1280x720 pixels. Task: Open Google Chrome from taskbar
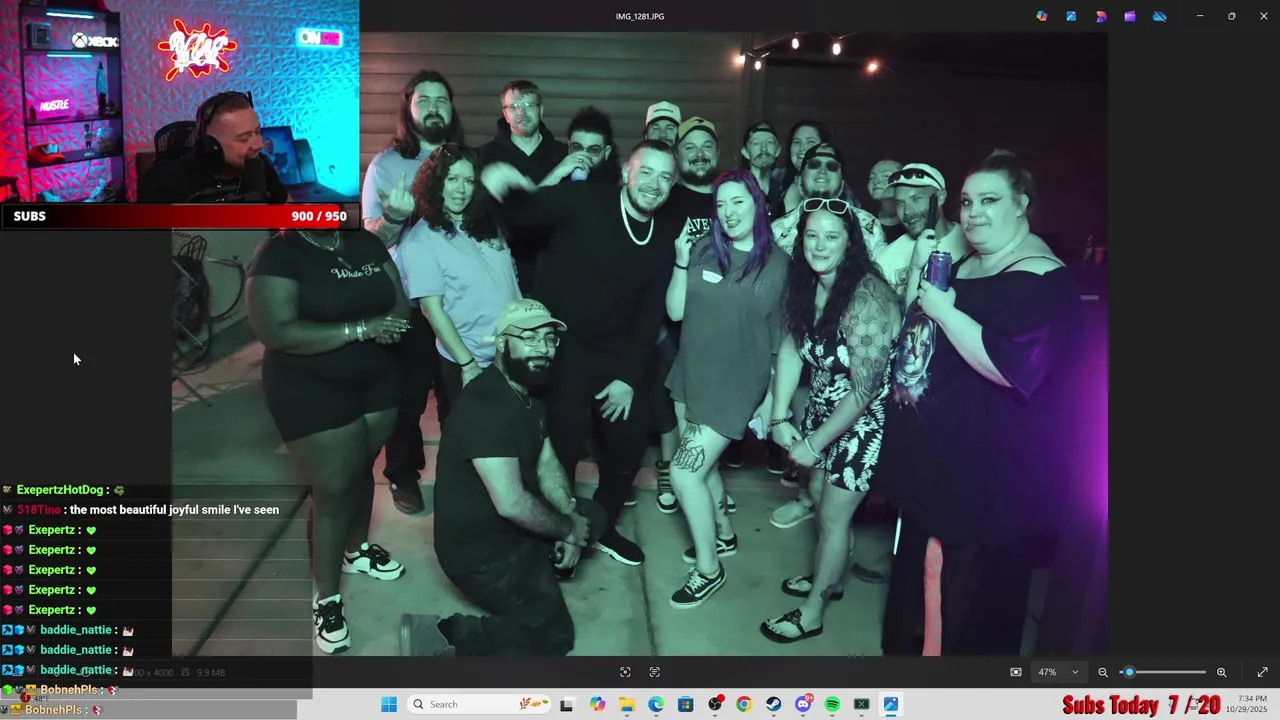[x=744, y=704]
